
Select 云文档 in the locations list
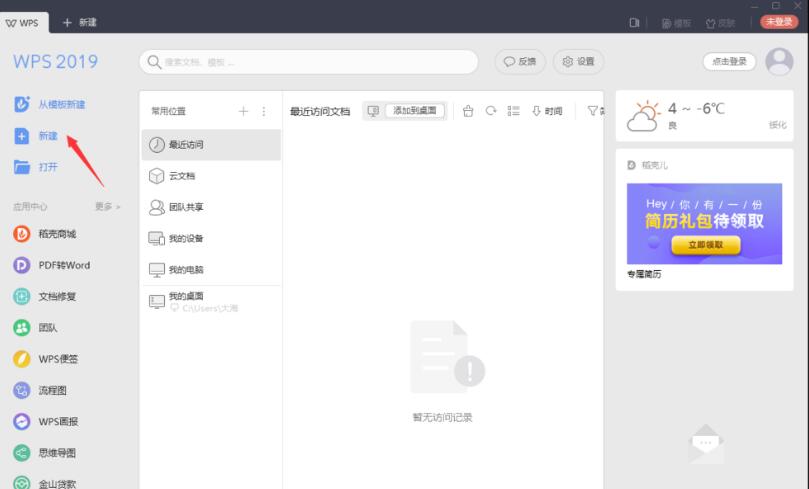click(x=211, y=176)
